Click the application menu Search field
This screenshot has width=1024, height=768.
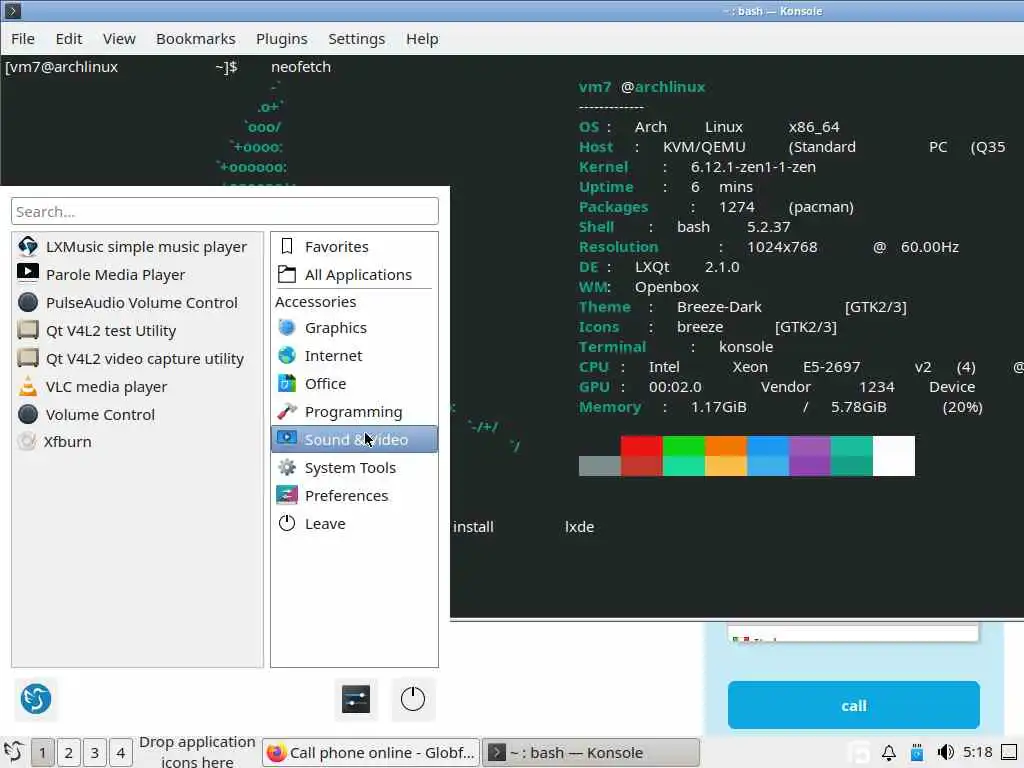tap(225, 212)
